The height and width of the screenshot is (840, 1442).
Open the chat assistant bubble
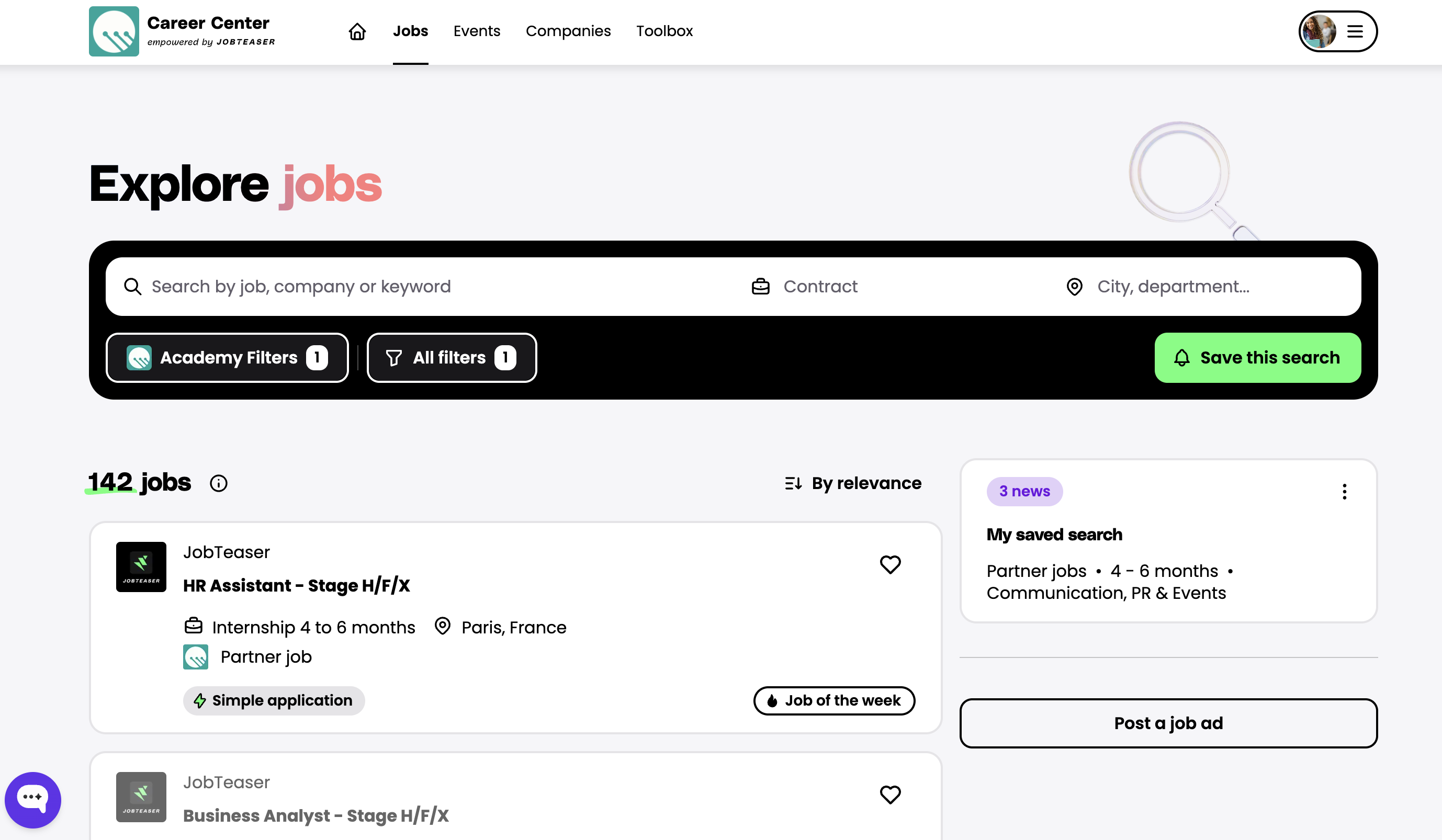pyautogui.click(x=32, y=799)
